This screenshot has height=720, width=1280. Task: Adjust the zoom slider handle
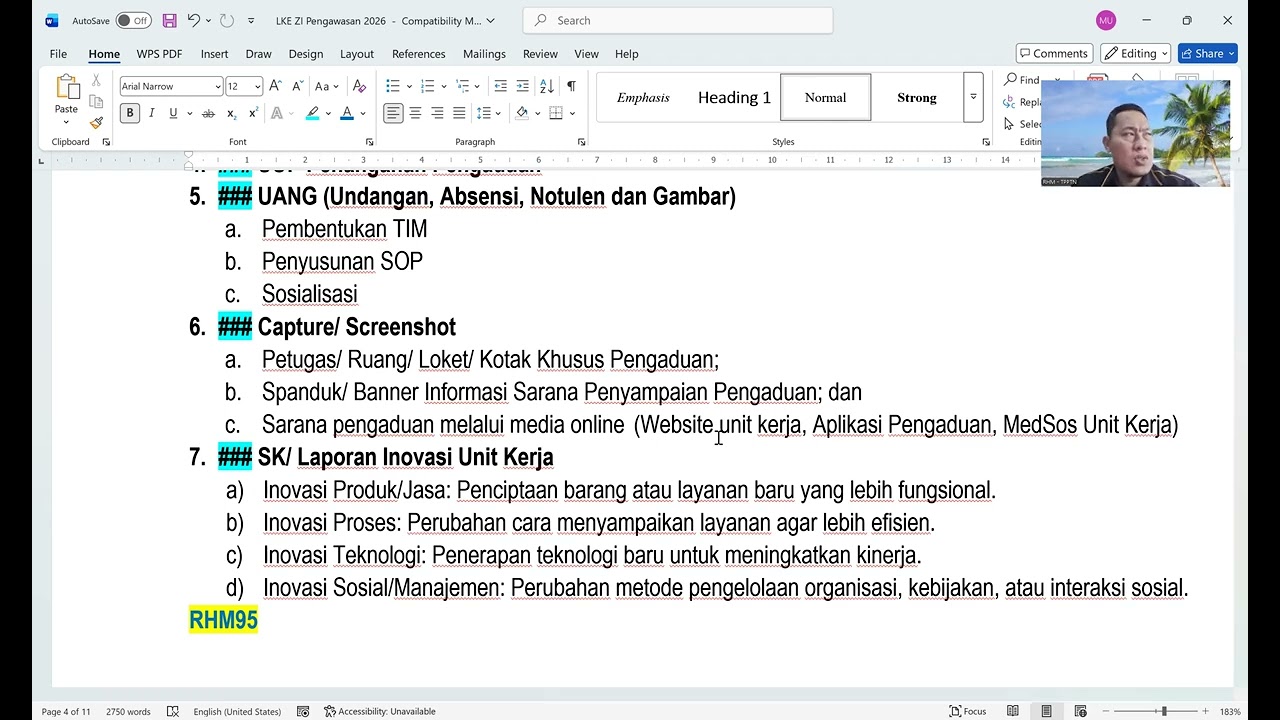[x=1163, y=711]
